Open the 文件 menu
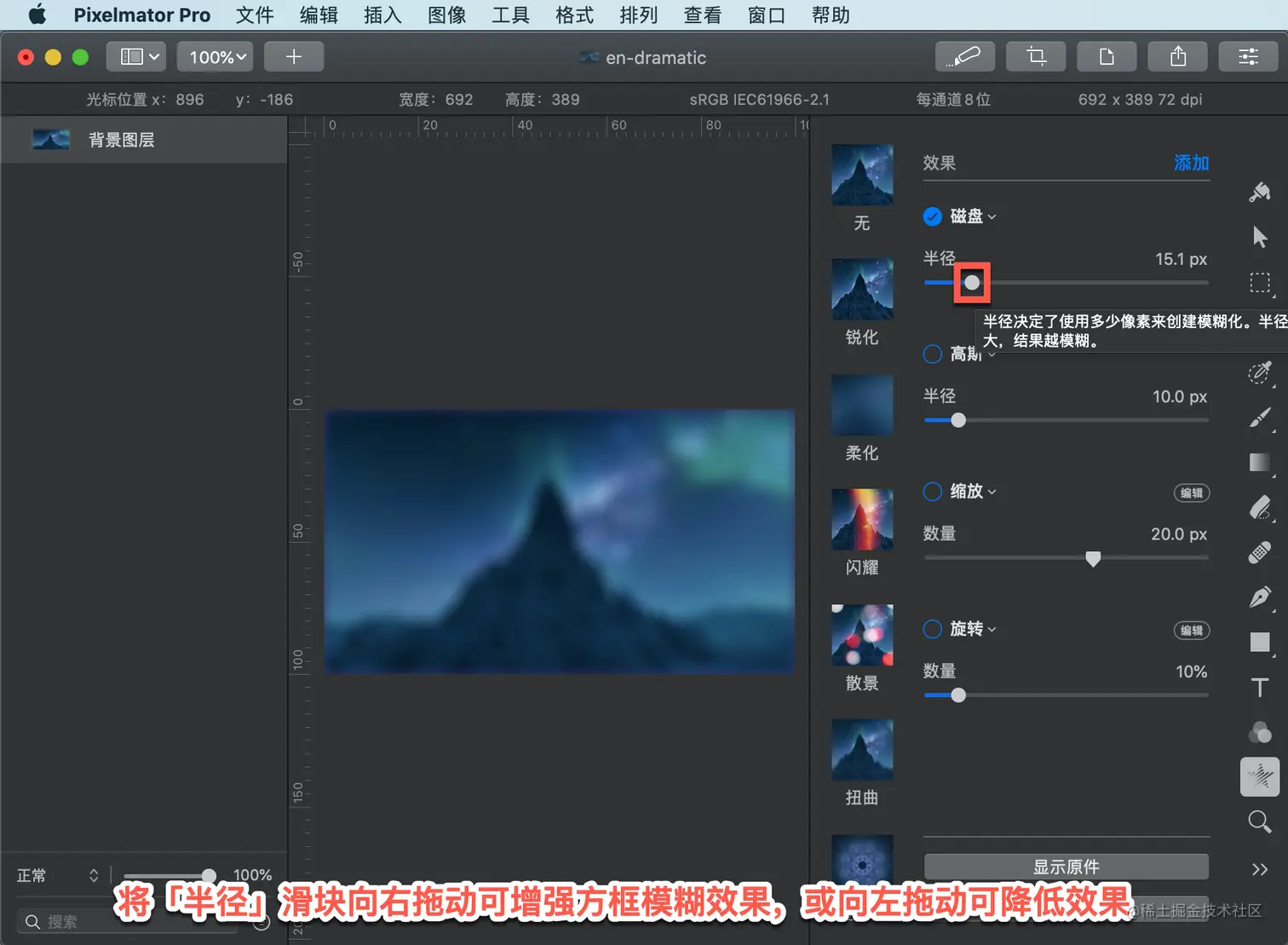This screenshot has width=1288, height=945. (255, 15)
